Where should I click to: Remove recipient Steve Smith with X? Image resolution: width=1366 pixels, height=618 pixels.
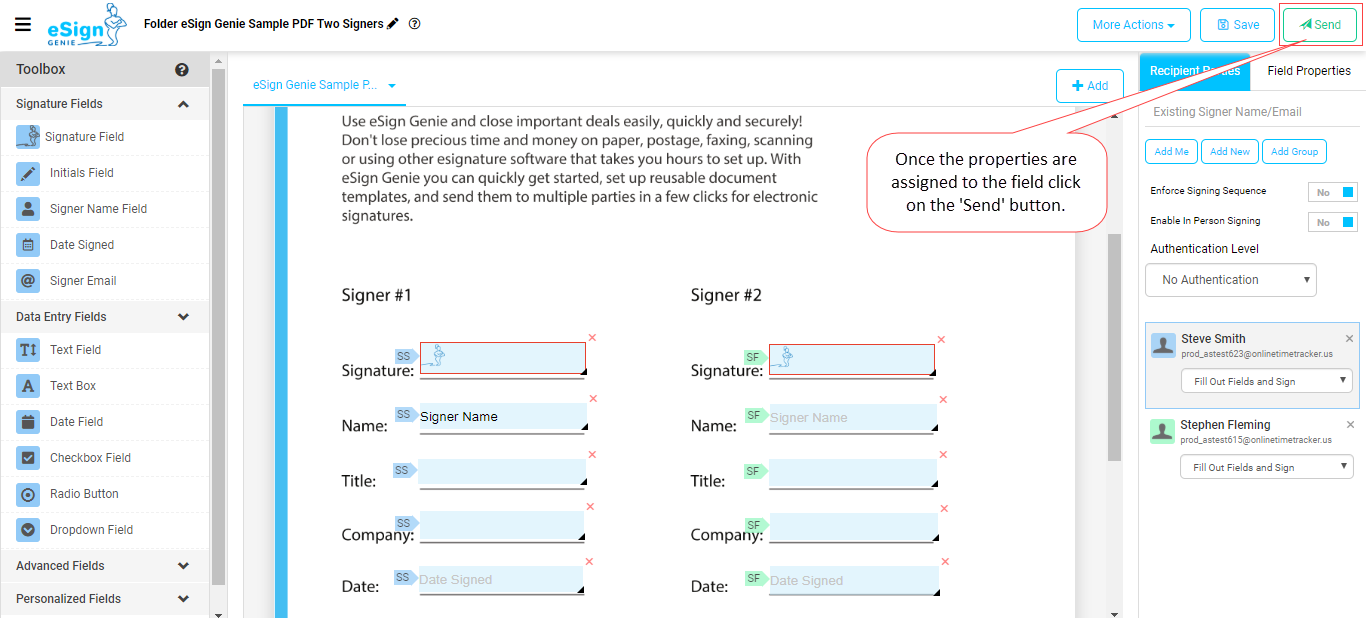[x=1349, y=339]
